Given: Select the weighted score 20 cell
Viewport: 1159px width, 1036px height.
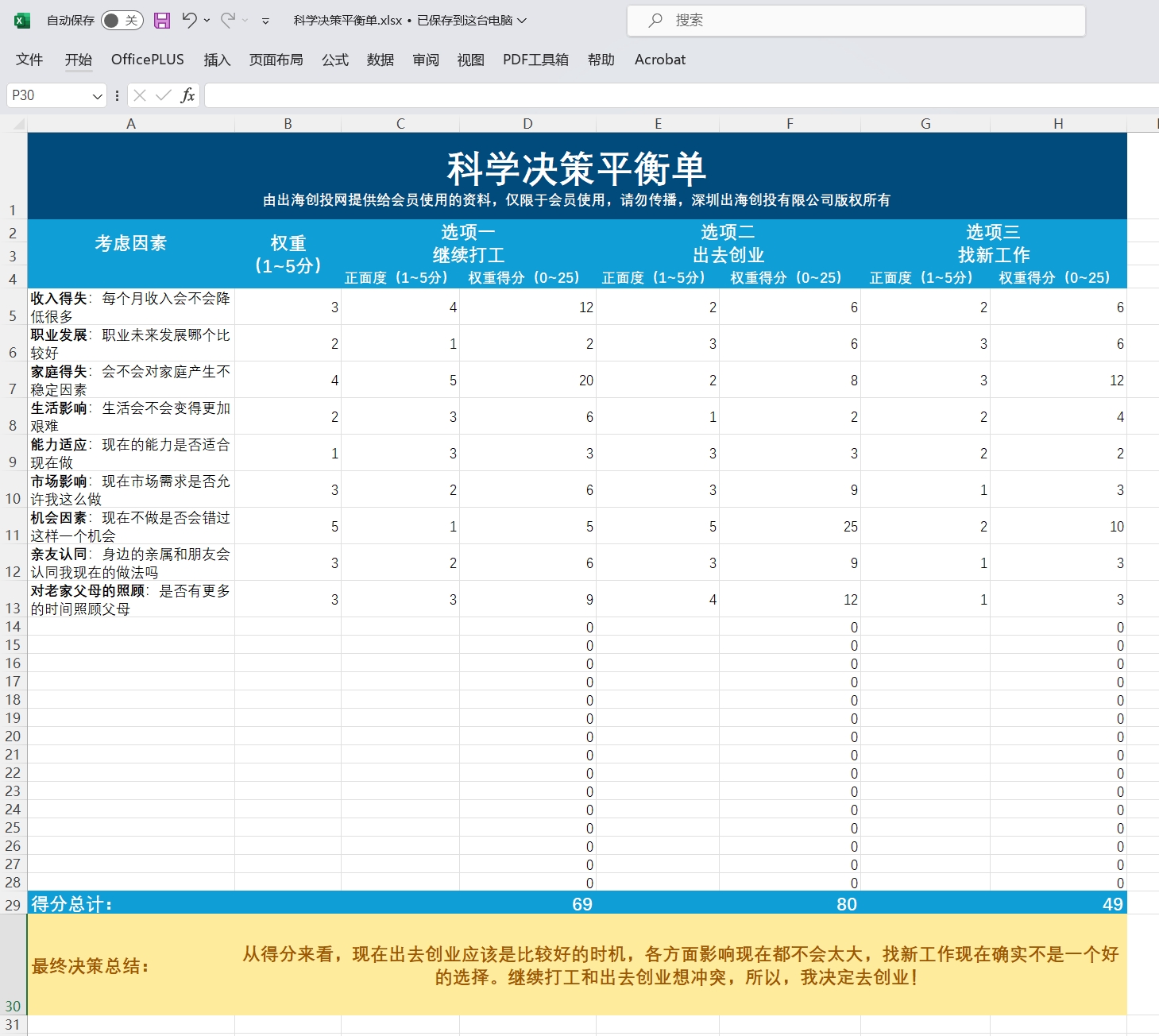Looking at the screenshot, I should 527,380.
